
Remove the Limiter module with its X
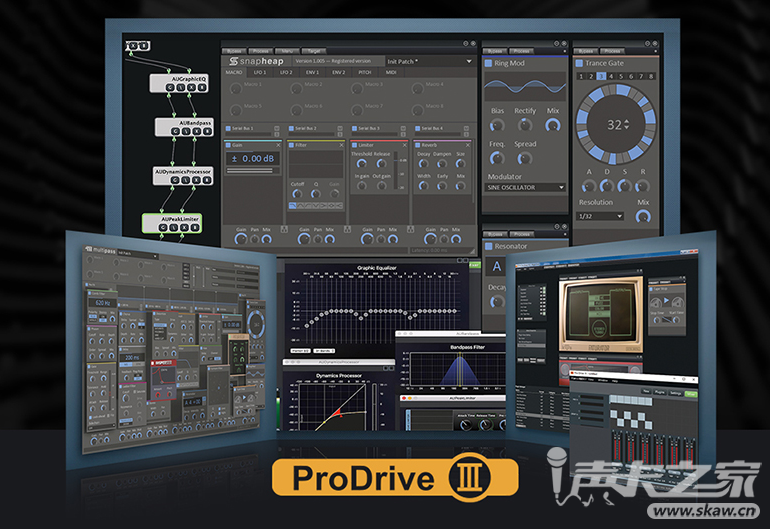[x=405, y=145]
